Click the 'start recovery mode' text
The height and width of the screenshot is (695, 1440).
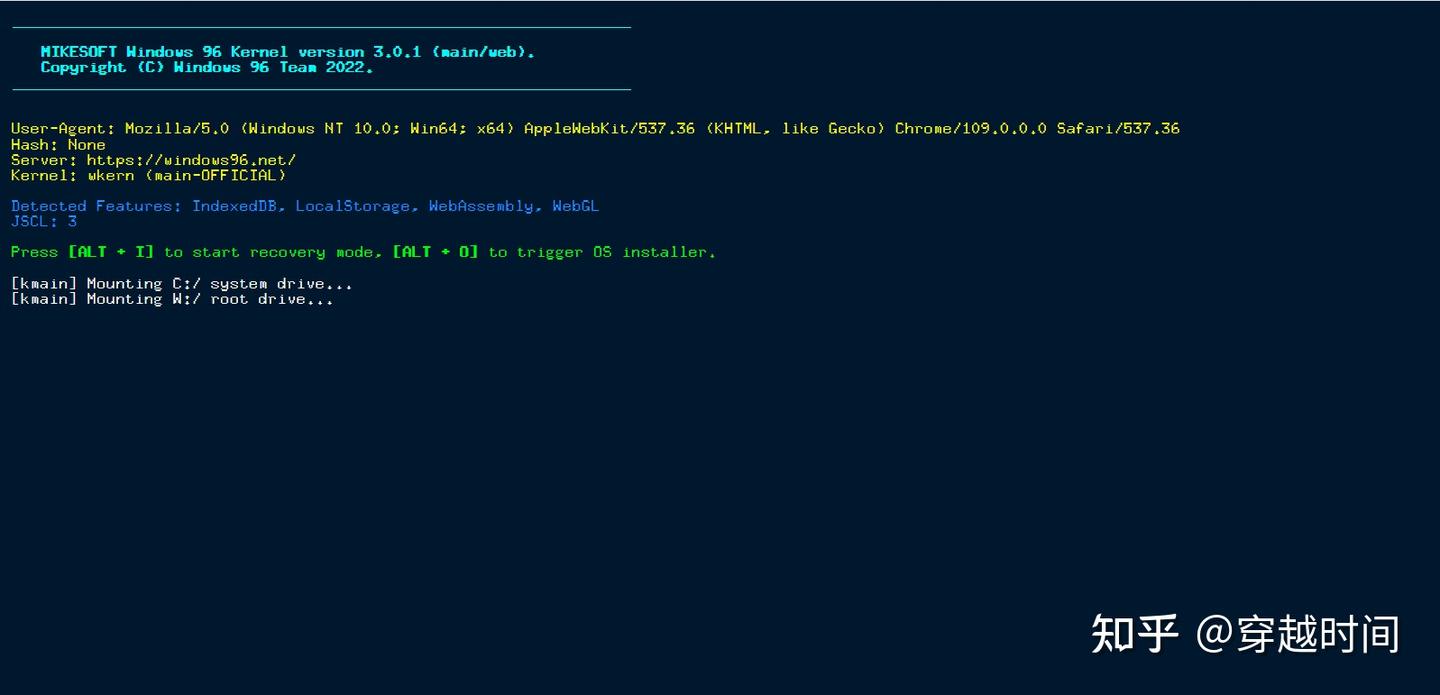click(x=287, y=252)
